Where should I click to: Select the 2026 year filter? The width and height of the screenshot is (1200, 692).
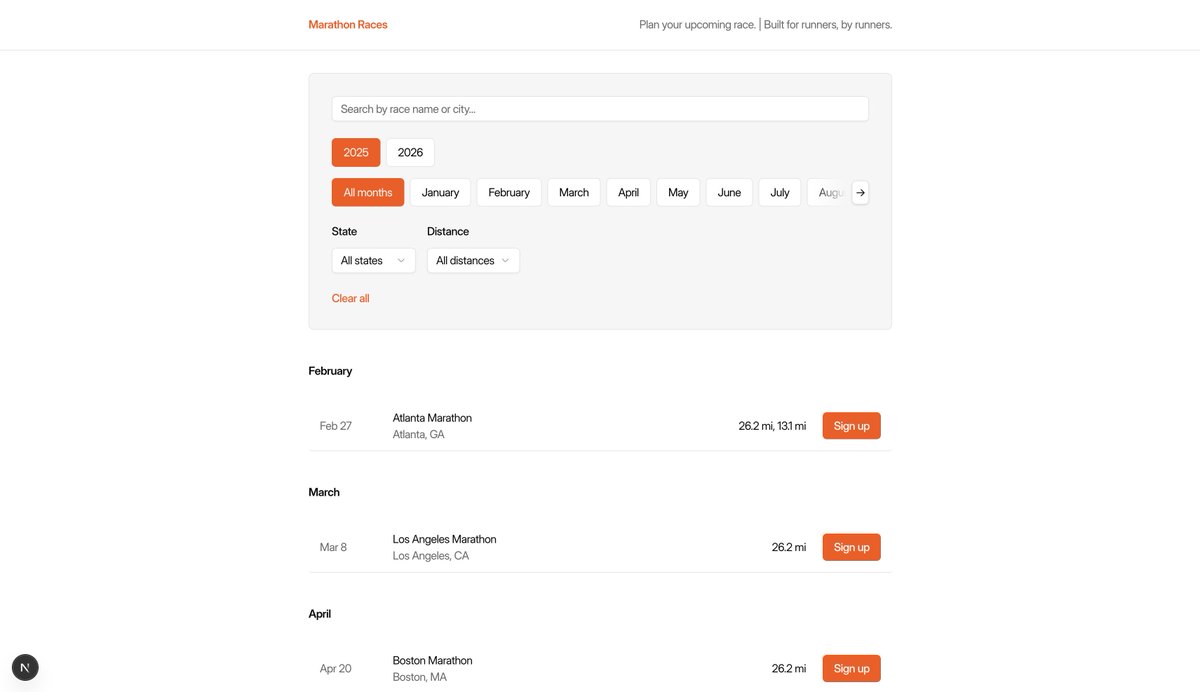(410, 152)
